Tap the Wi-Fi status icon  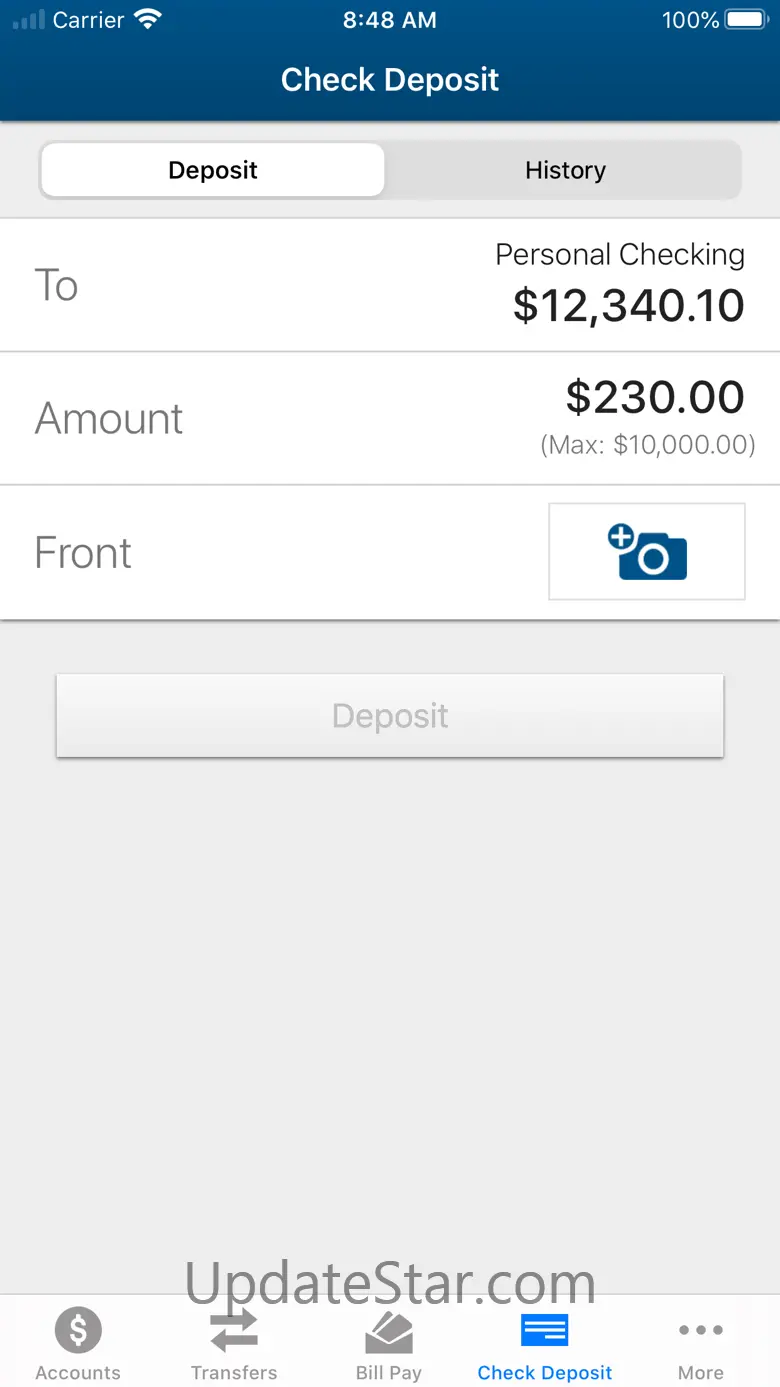tap(147, 20)
